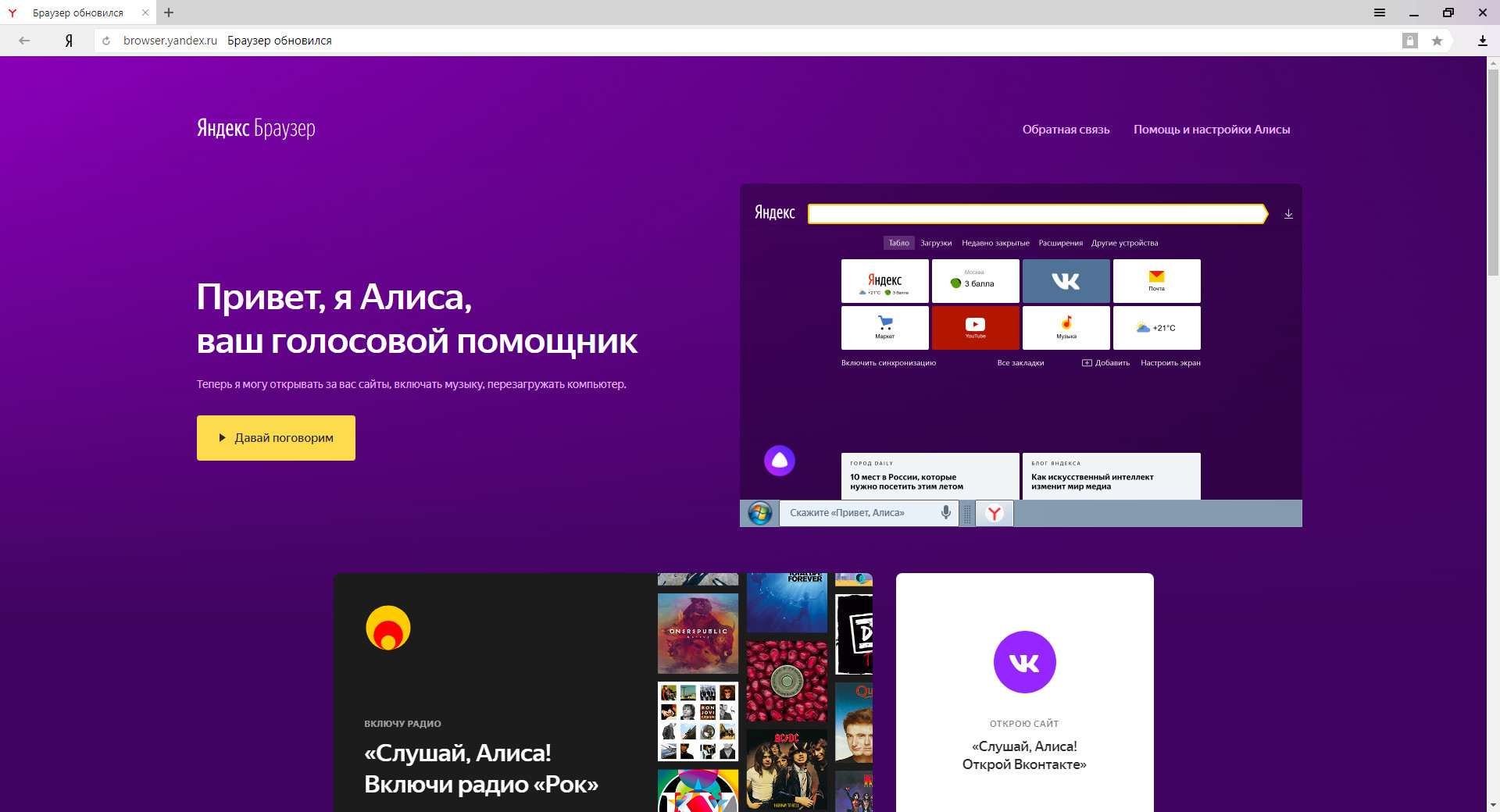Open "Как искусственный интеллект" blog card
The height and width of the screenshot is (812, 1500).
tap(1112, 476)
